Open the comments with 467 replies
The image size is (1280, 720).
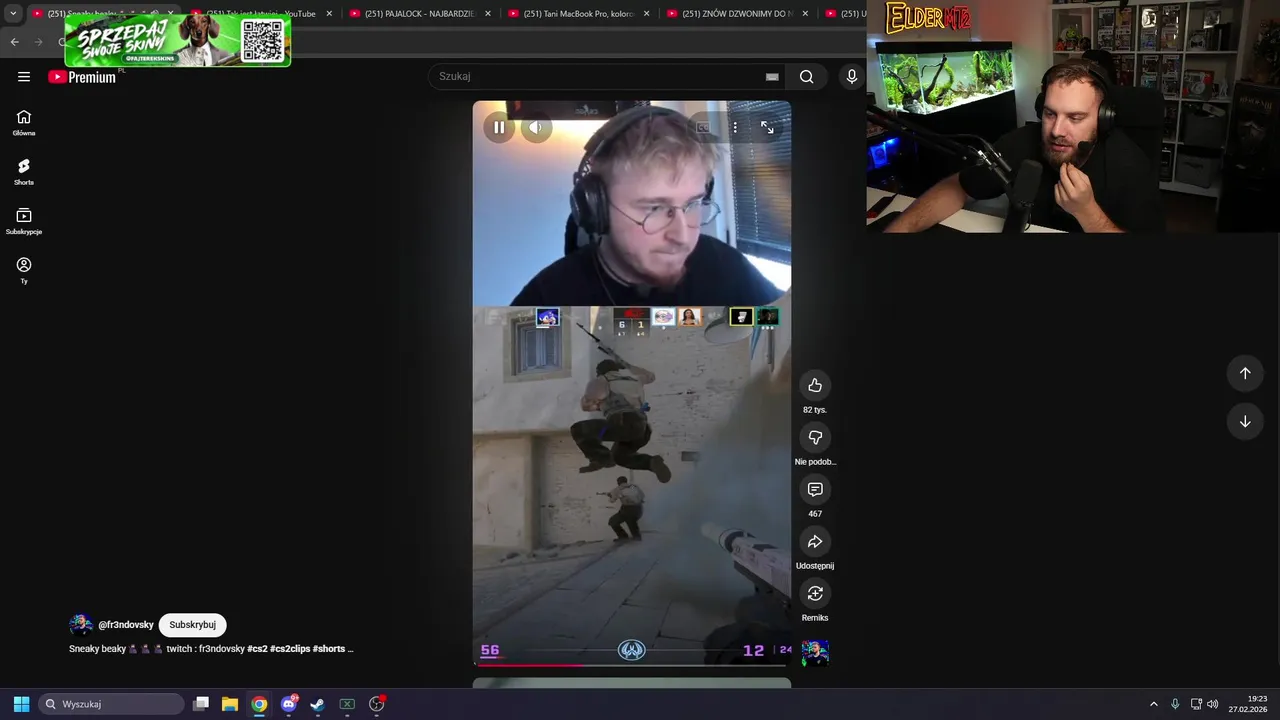pyautogui.click(x=815, y=490)
